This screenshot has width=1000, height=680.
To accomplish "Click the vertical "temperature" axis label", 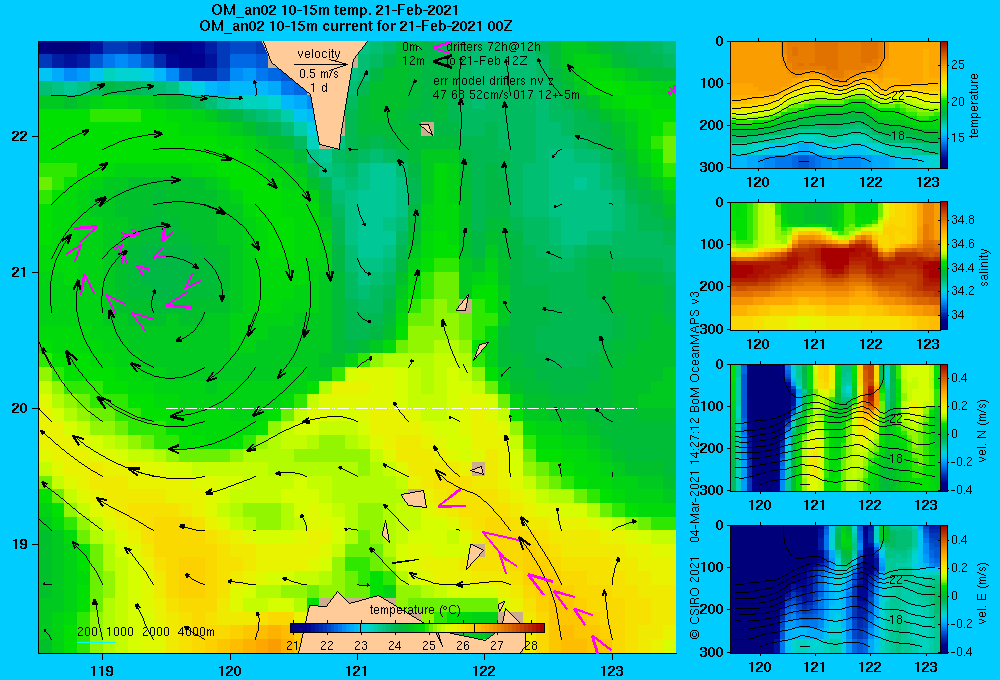I will (x=974, y=105).
